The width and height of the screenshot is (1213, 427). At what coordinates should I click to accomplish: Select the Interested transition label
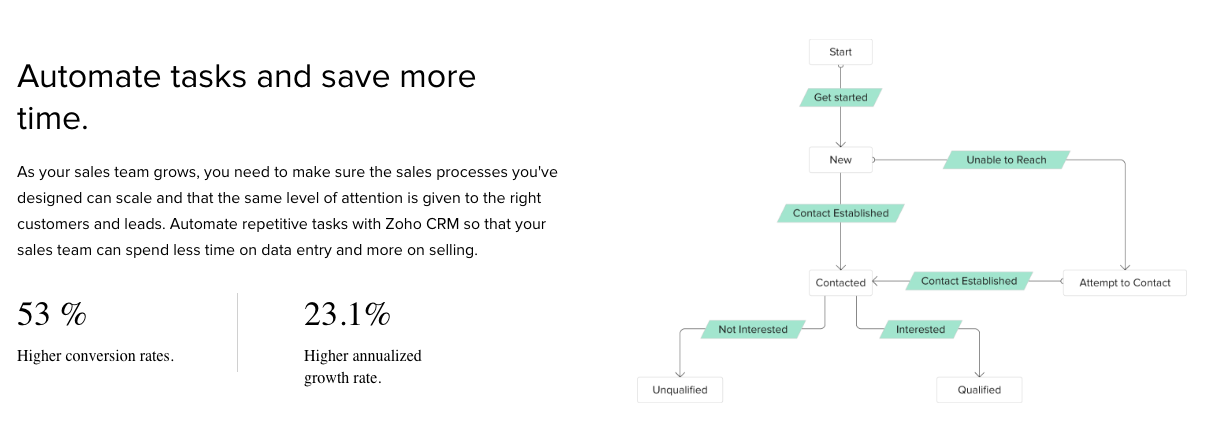click(920, 330)
